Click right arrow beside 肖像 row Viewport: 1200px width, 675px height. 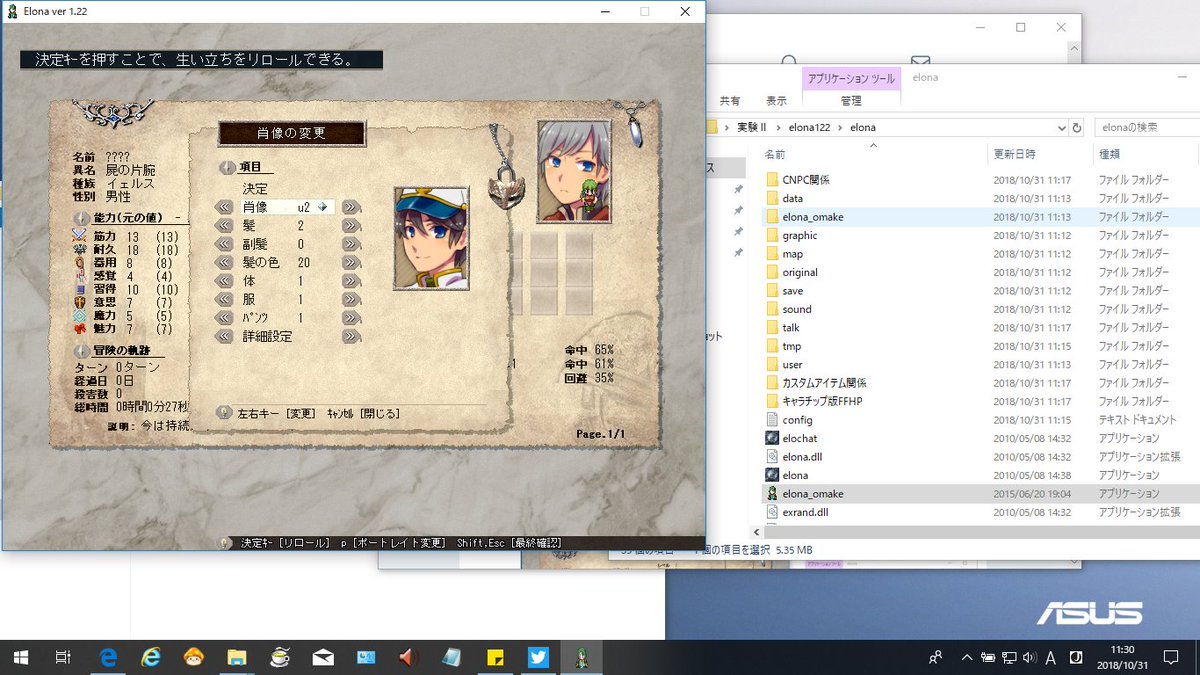point(351,207)
